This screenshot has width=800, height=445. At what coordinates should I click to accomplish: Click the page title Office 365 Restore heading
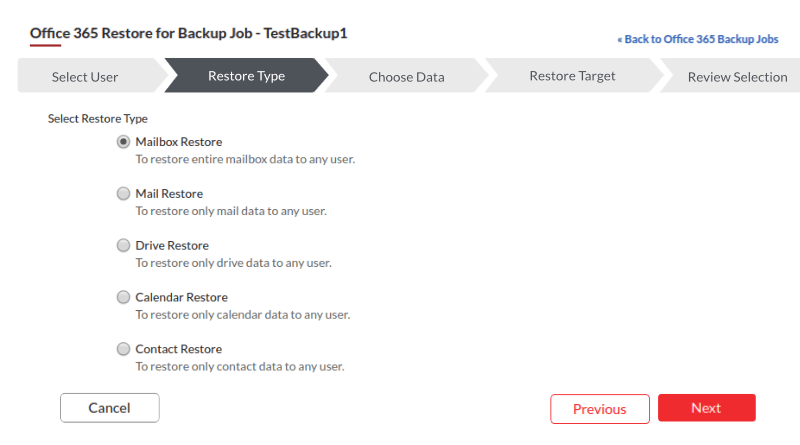coord(188,33)
